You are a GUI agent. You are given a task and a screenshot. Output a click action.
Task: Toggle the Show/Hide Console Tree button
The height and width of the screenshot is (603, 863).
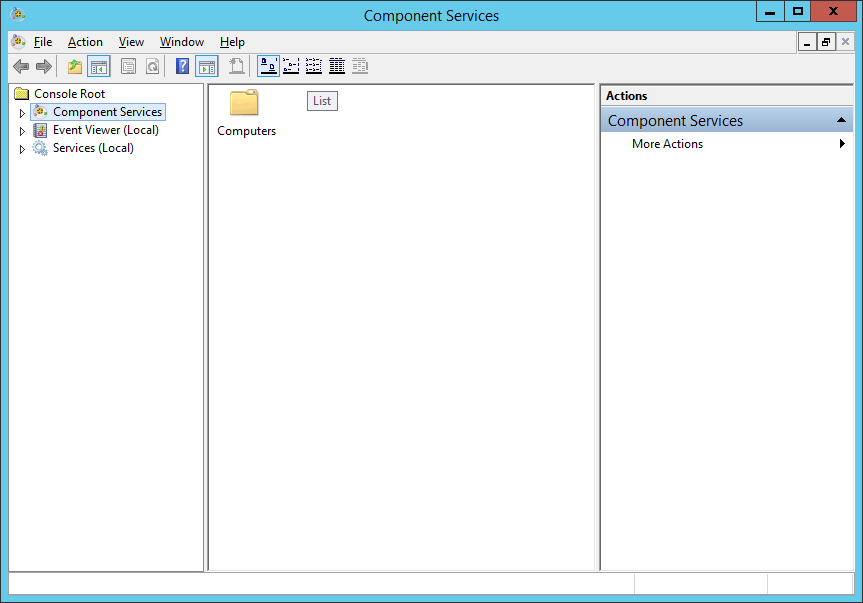coord(98,67)
